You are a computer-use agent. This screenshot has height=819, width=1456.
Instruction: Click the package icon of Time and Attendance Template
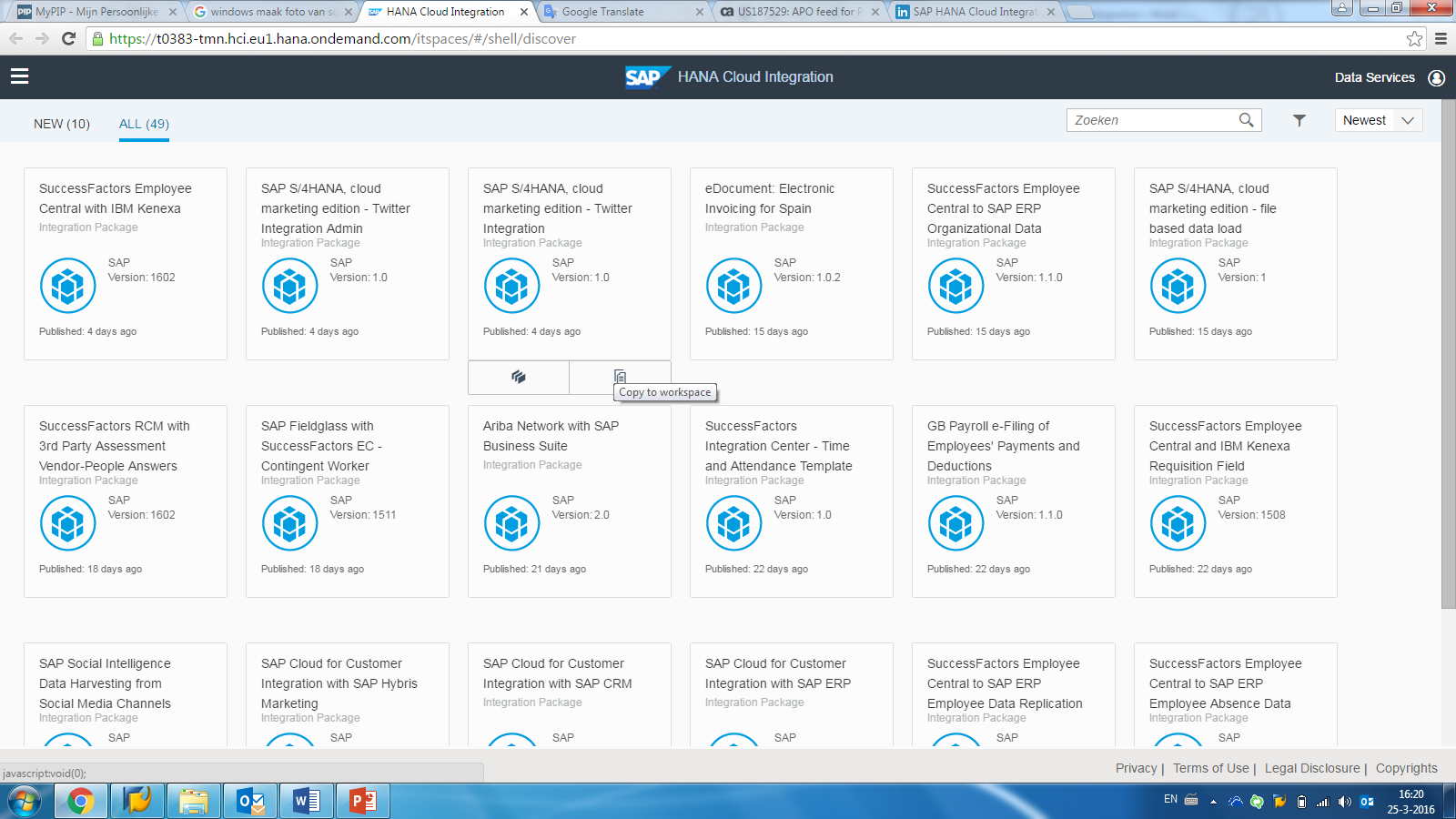point(734,523)
